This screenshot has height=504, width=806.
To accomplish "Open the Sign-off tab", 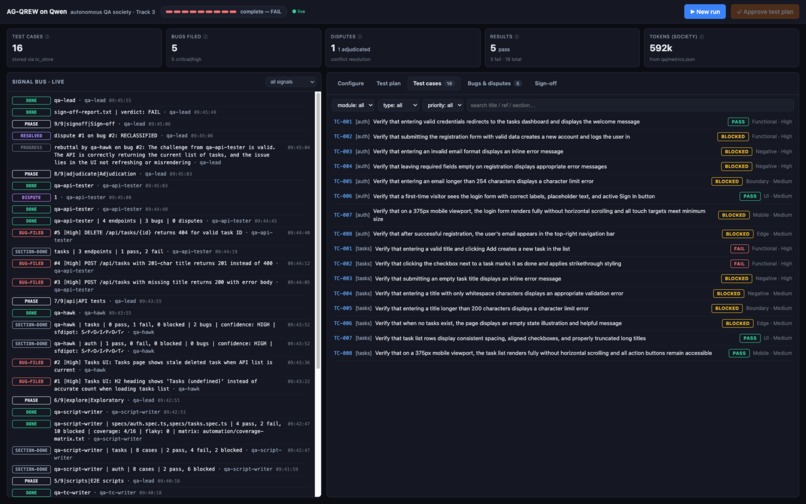I will coord(545,83).
